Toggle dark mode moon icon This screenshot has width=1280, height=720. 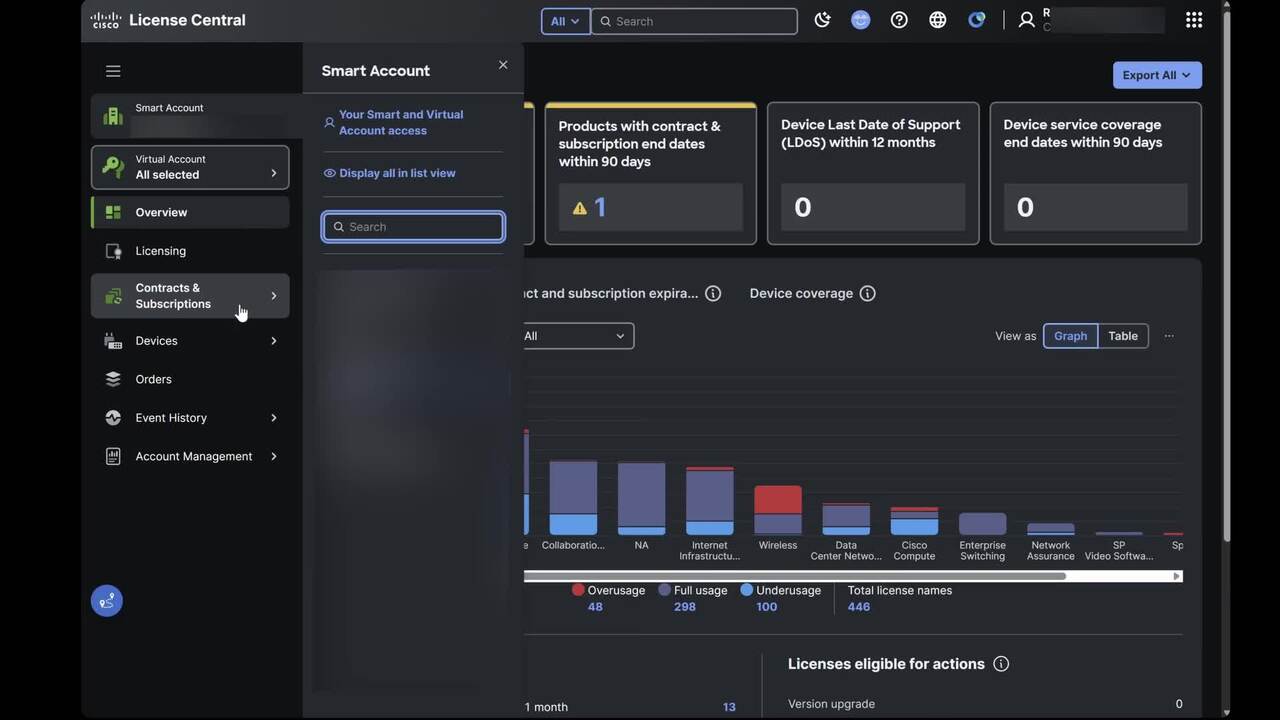pyautogui.click(x=822, y=20)
